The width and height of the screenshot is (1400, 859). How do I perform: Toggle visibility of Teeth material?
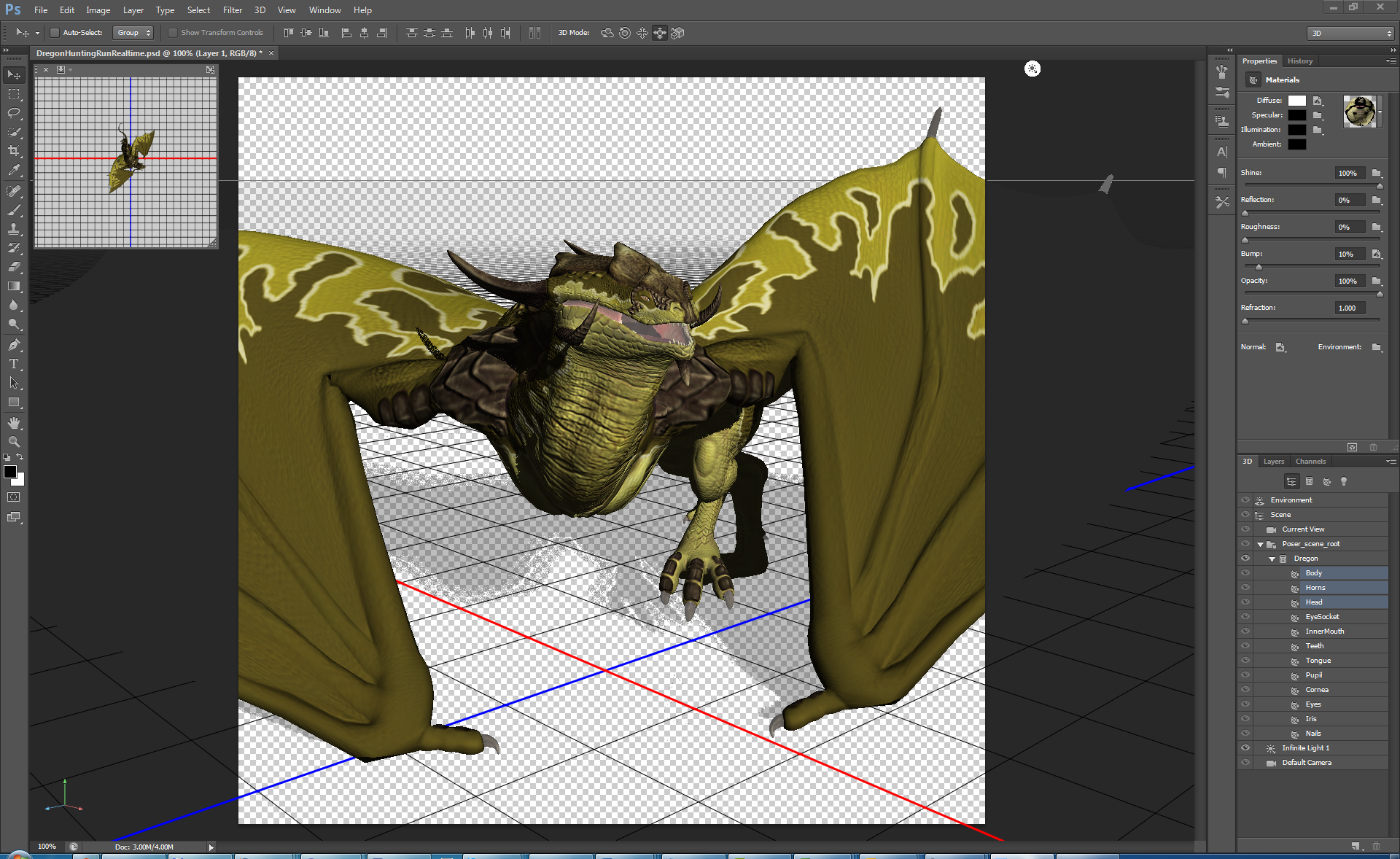coord(1245,646)
